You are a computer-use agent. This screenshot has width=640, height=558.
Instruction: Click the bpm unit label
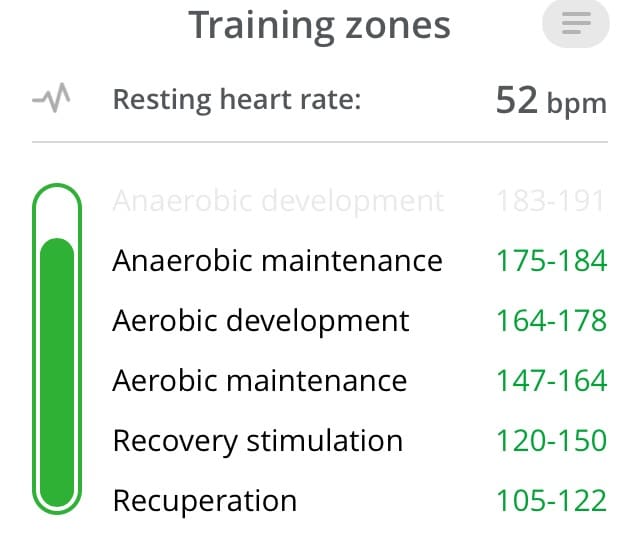pos(577,103)
